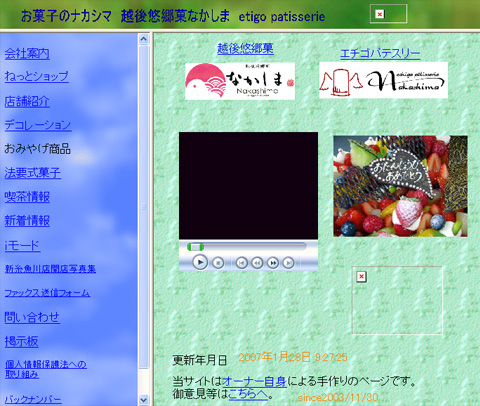Click the fast forward media button
The height and width of the screenshot is (406, 480).
[x=273, y=263]
